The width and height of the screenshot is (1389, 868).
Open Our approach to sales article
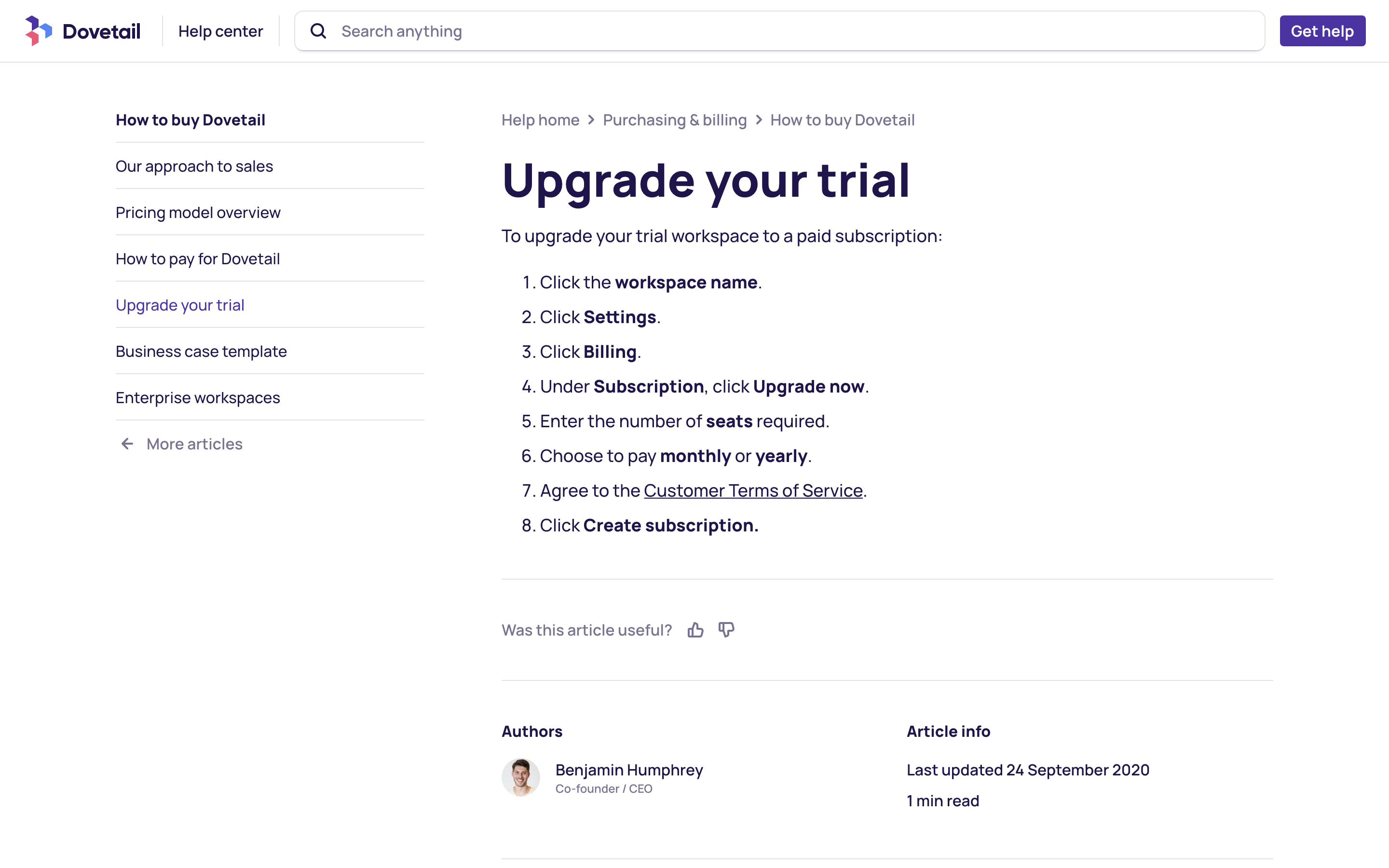tap(194, 166)
